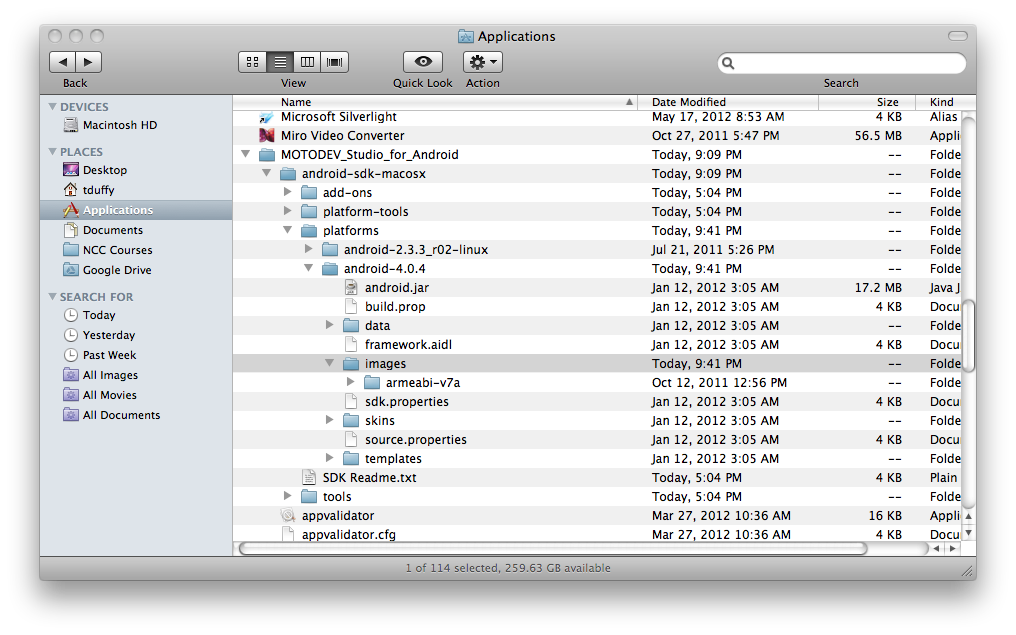Image resolution: width=1016 pixels, height=635 pixels.
Task: Click the horizontal scrollbar right arrow
Action: 952,548
